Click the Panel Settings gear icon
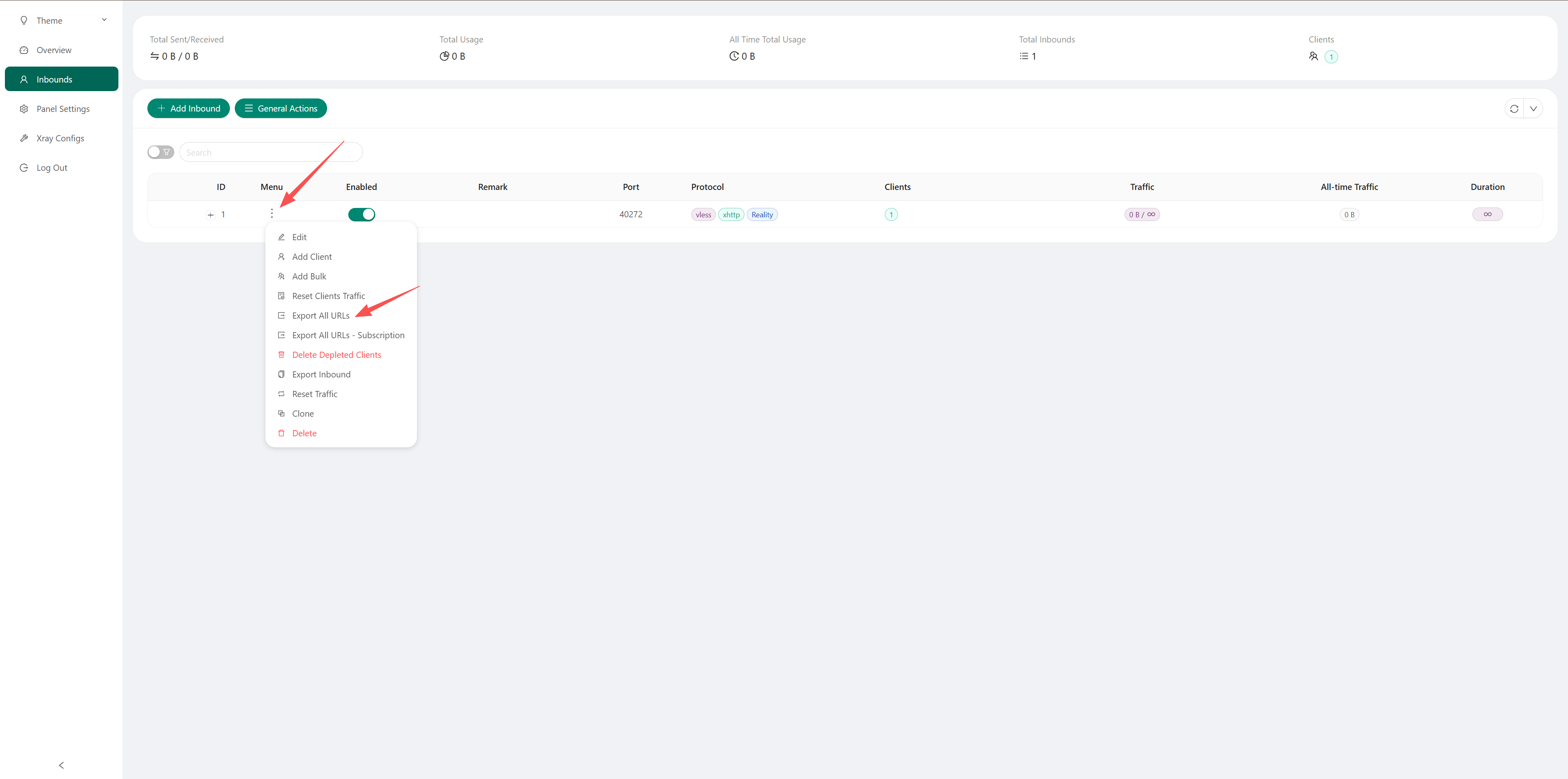Screen dimensions: 1568x779 [24, 109]
